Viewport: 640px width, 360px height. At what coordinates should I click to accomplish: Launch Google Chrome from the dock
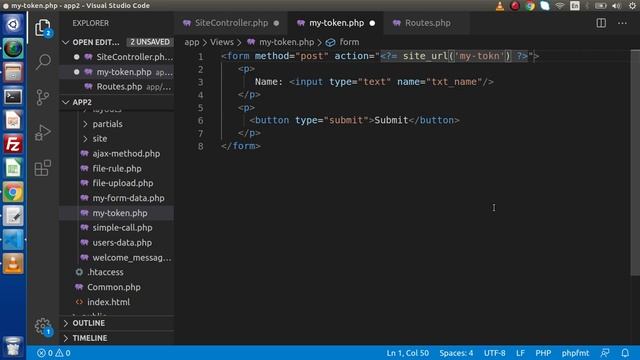pos(13,192)
